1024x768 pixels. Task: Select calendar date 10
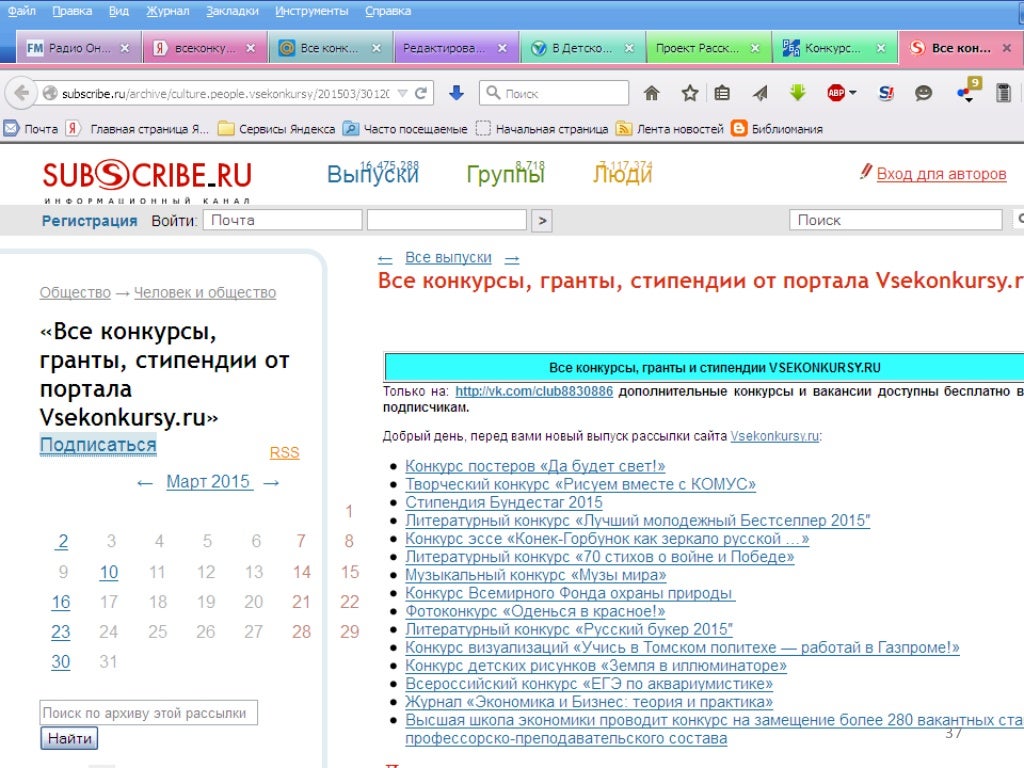click(x=108, y=572)
